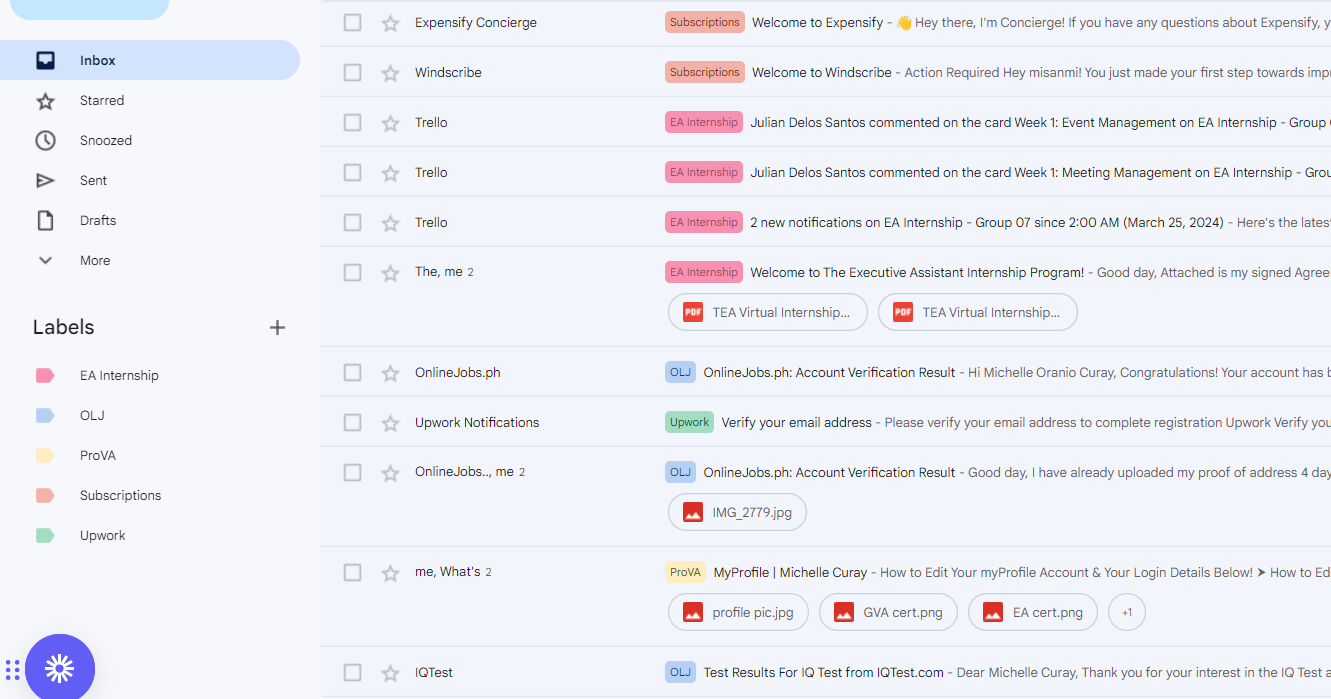Select the IQTest email checkbox
1331x699 pixels.
coord(352,672)
